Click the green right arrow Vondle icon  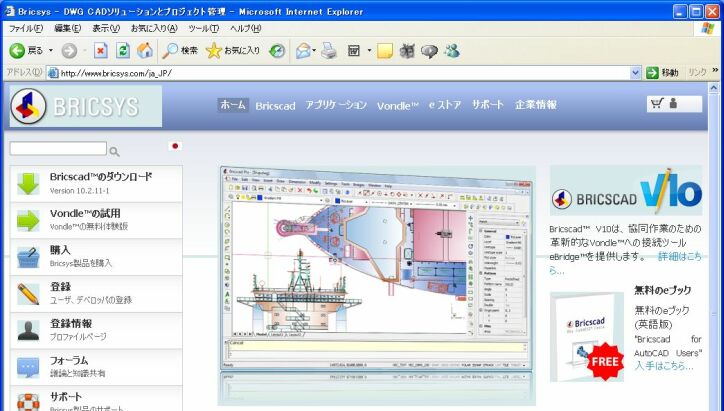(x=28, y=220)
